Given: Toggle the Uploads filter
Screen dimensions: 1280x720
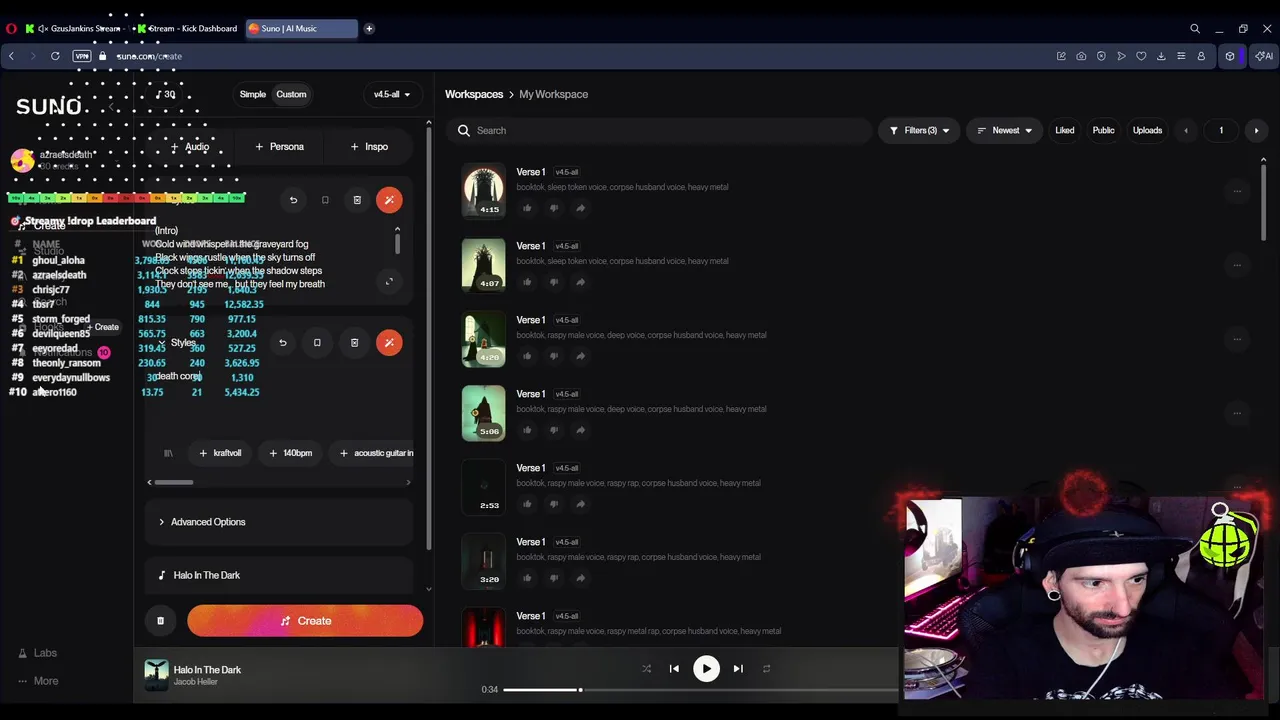Looking at the screenshot, I should (1147, 130).
